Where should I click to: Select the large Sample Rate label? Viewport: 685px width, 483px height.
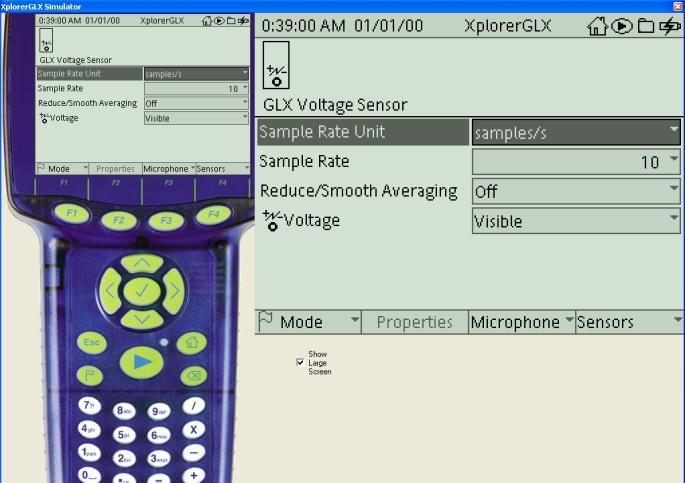304,161
